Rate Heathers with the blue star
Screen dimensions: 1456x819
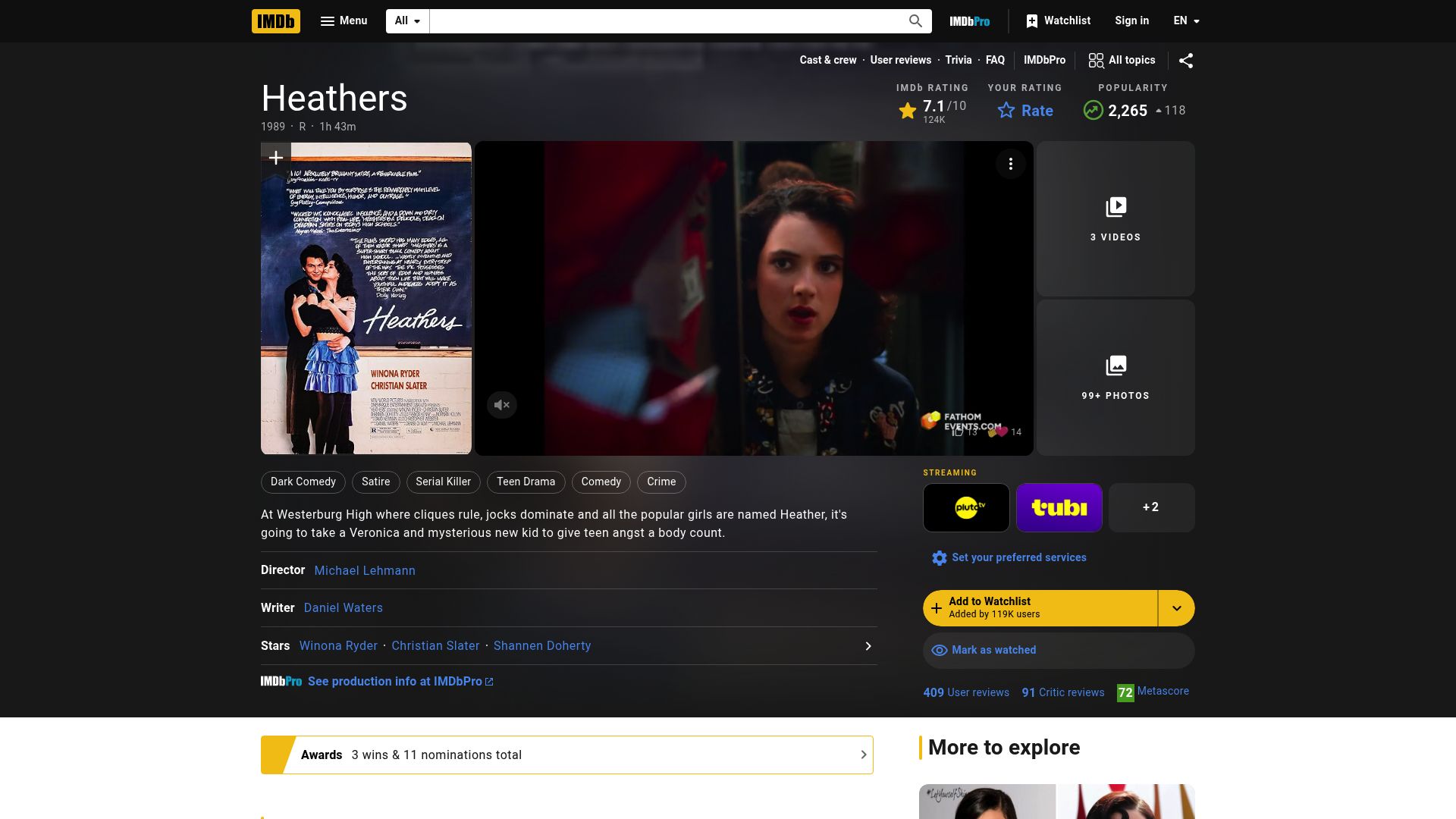(1025, 111)
